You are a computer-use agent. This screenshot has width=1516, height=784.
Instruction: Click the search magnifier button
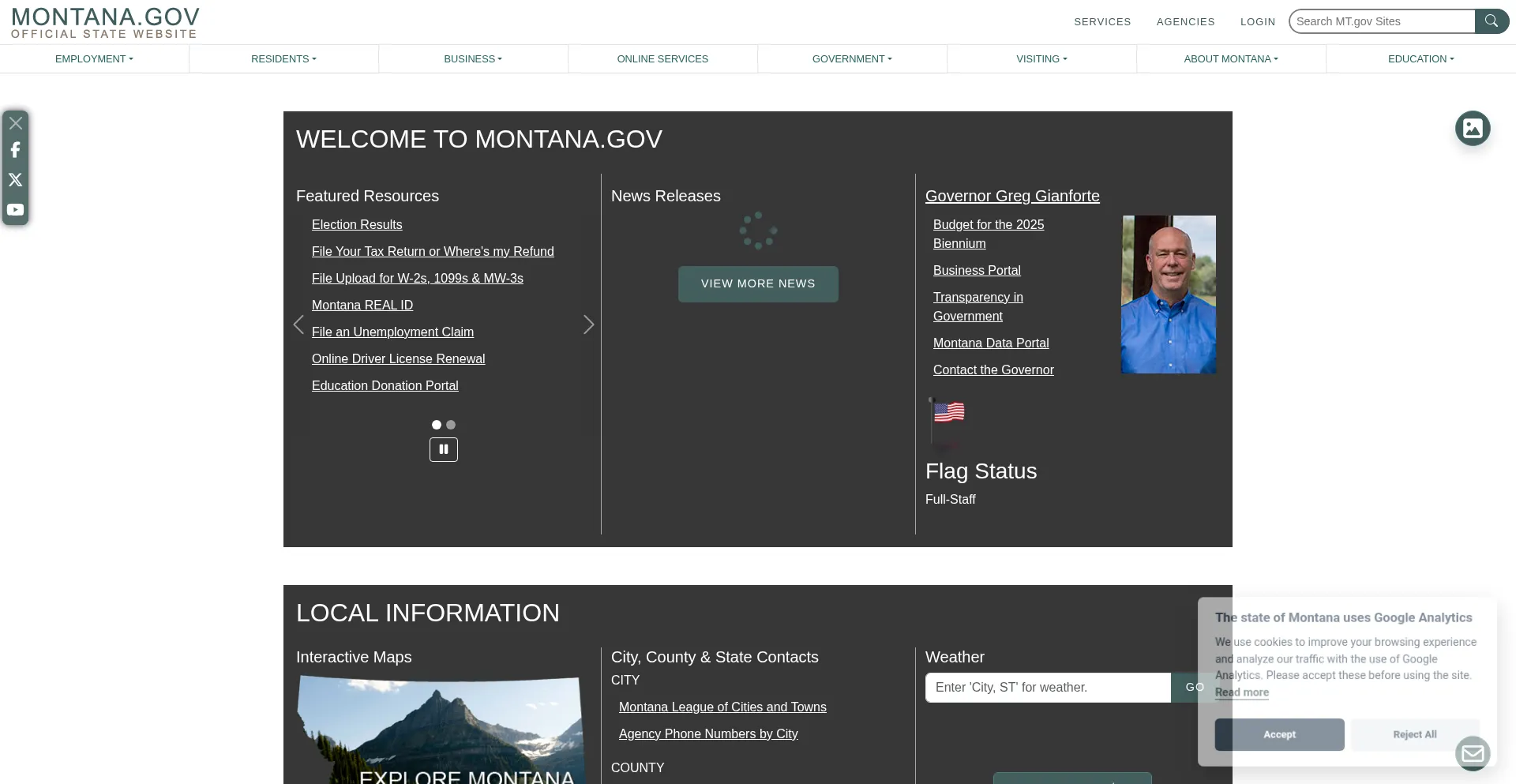point(1491,21)
